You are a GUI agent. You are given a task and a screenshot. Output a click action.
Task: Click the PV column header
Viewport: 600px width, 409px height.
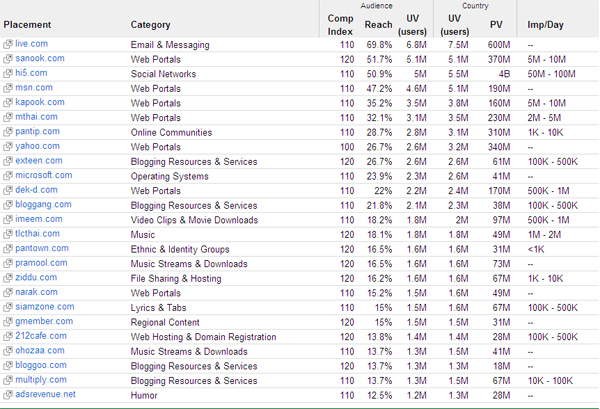click(x=496, y=25)
